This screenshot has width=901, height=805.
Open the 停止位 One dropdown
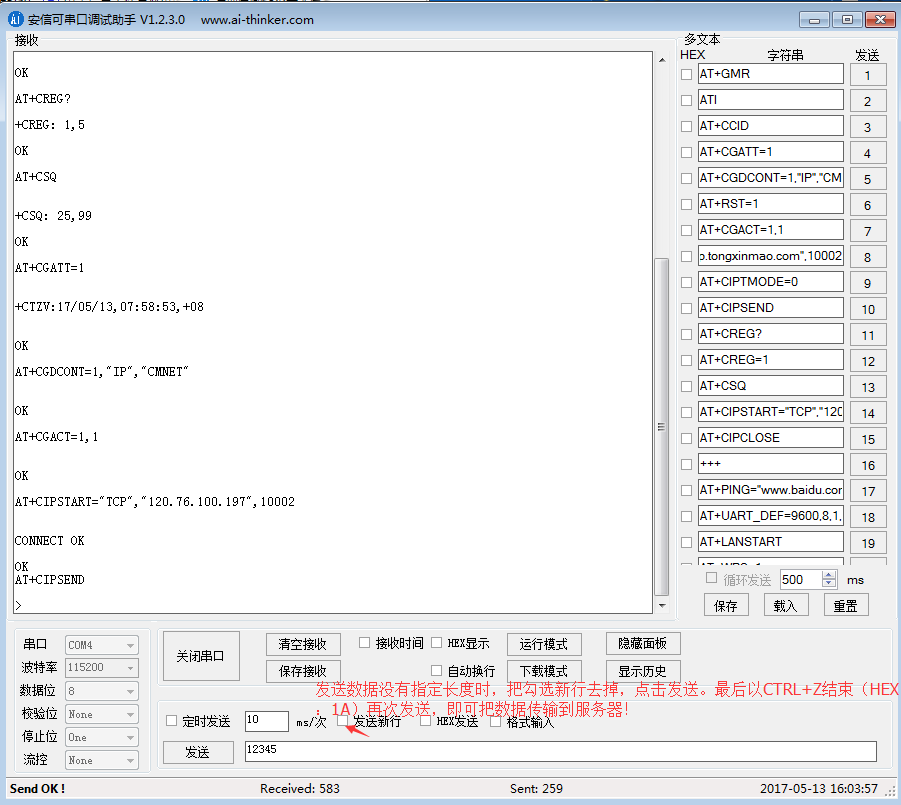pyautogui.click(x=102, y=737)
